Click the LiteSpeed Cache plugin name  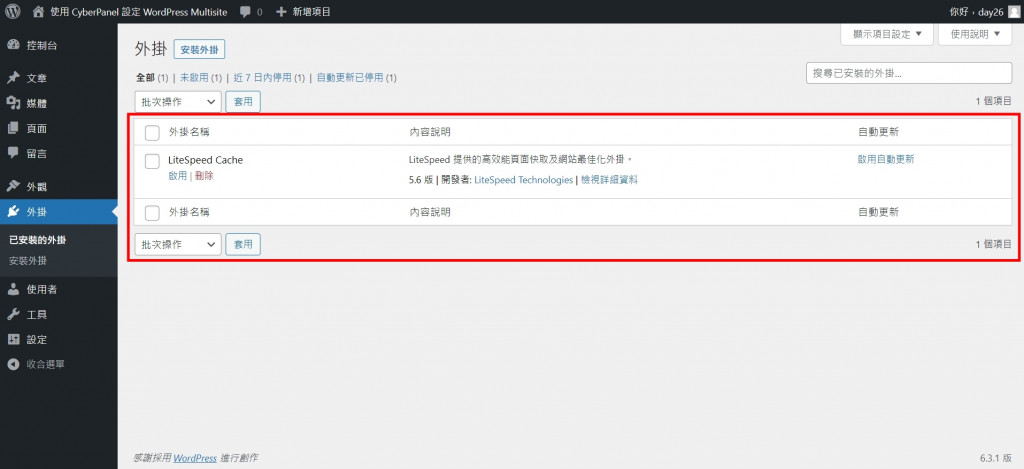point(205,160)
